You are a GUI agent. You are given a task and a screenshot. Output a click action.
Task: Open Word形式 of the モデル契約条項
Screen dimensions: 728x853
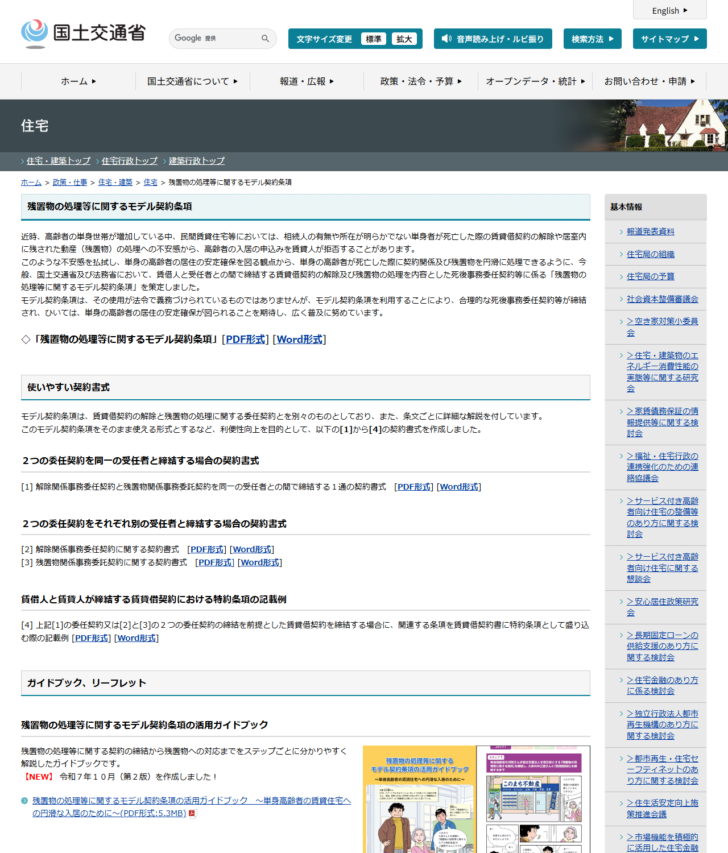pyautogui.click(x=299, y=339)
